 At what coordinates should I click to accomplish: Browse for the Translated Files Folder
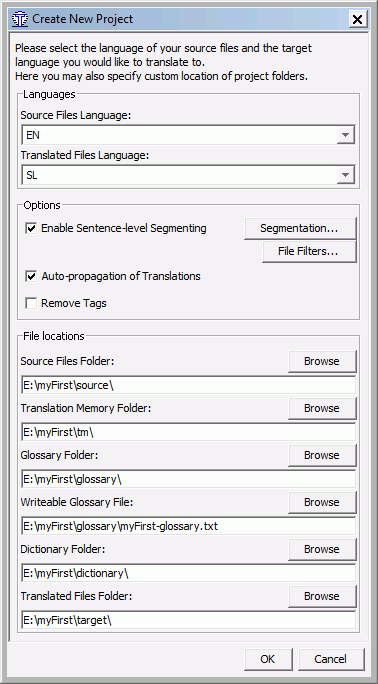point(322,596)
